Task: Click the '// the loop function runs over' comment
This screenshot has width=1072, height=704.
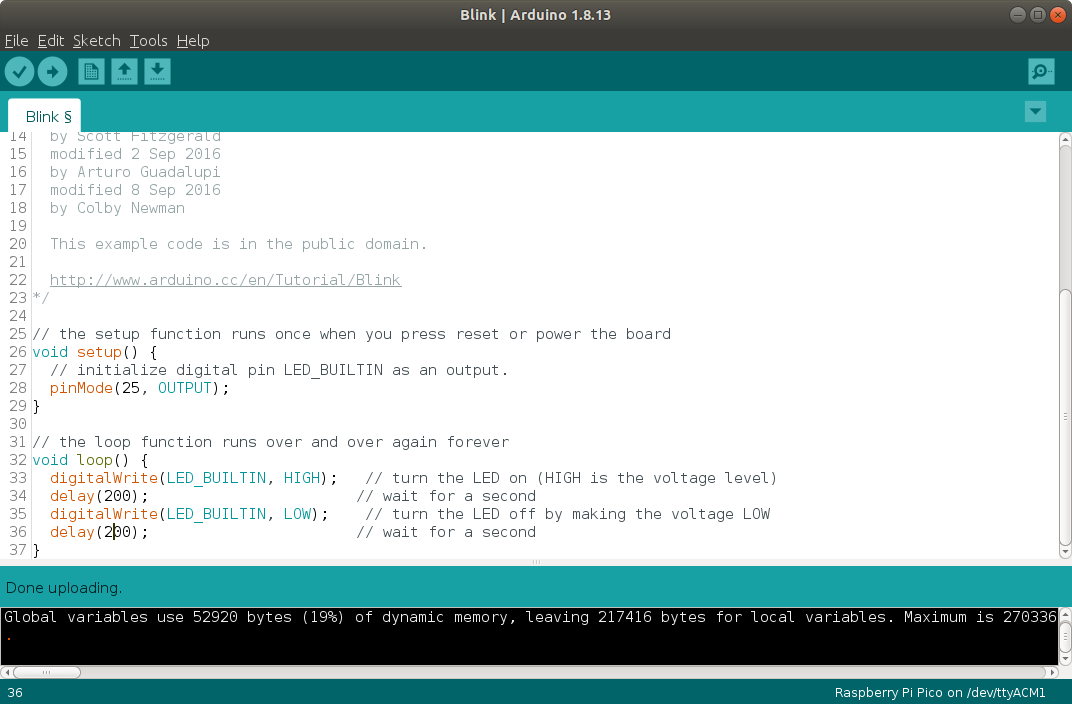Action: coord(271,442)
